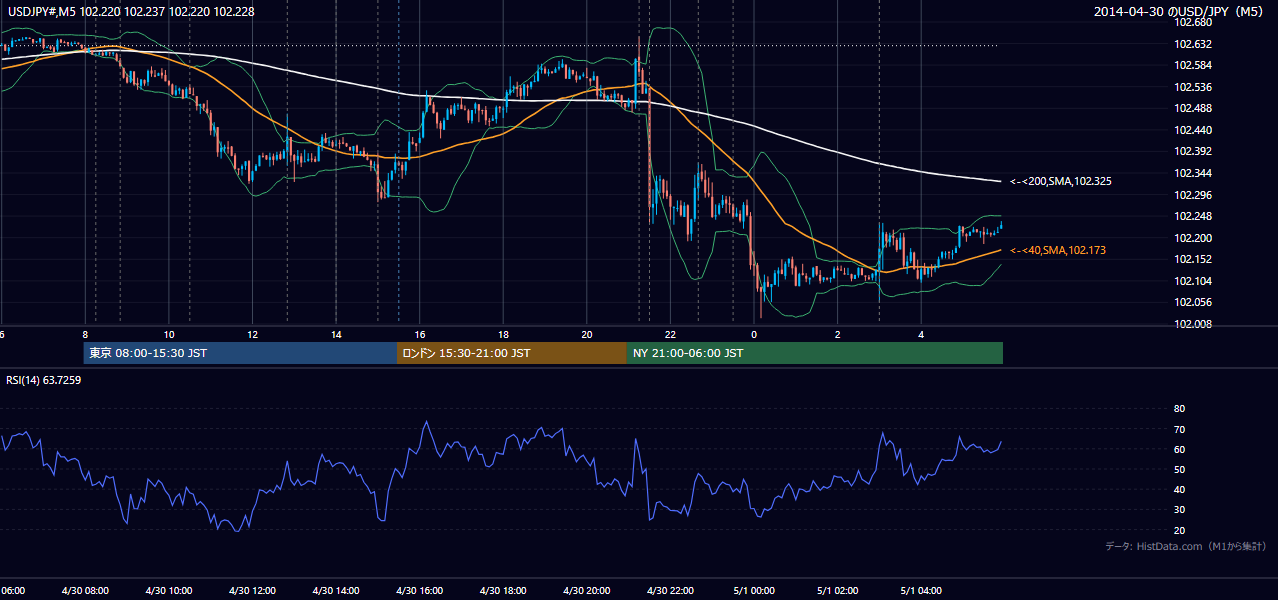Click RSI scale value 40

coord(1179,490)
